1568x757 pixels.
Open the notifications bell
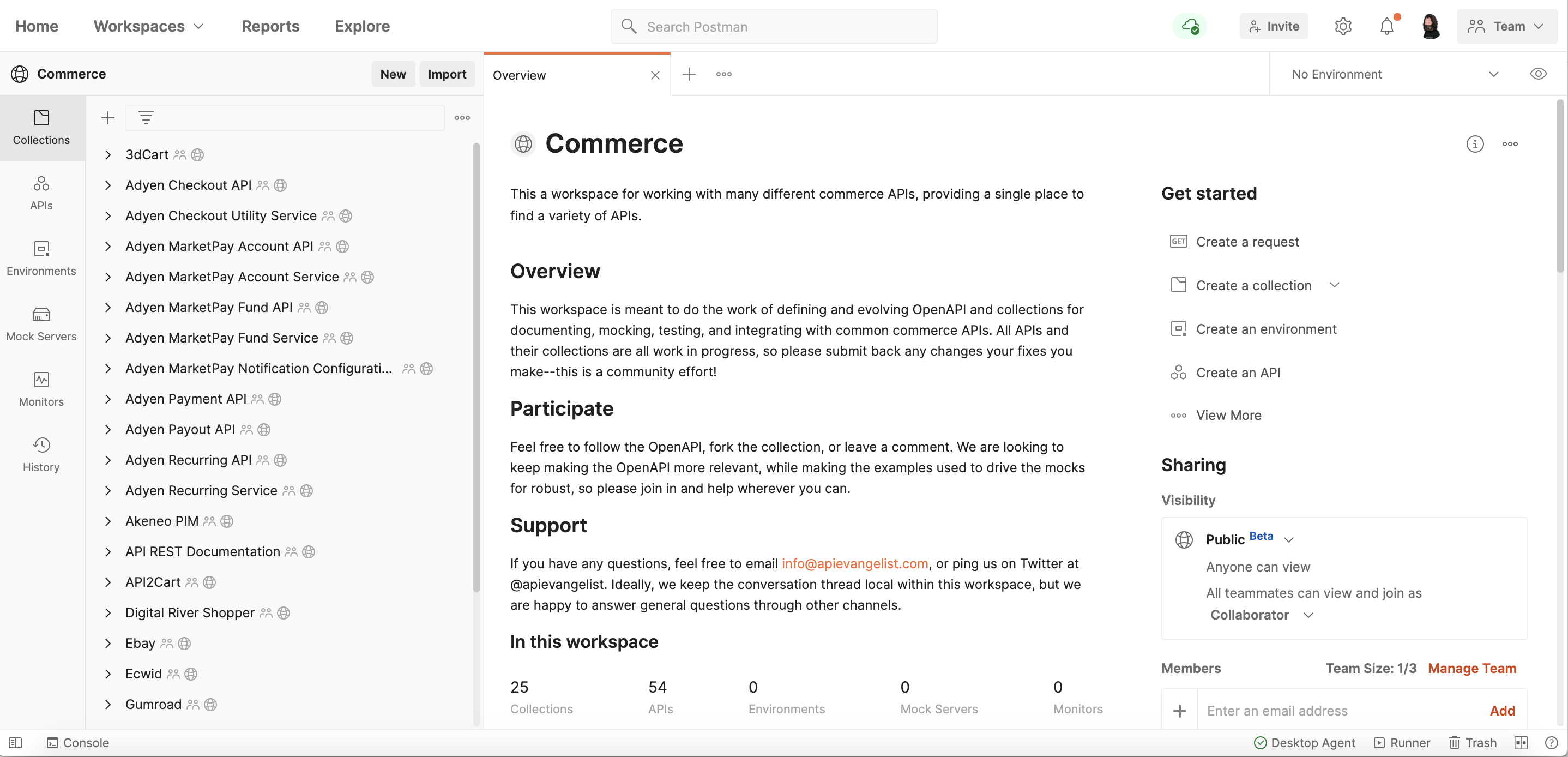(1387, 26)
